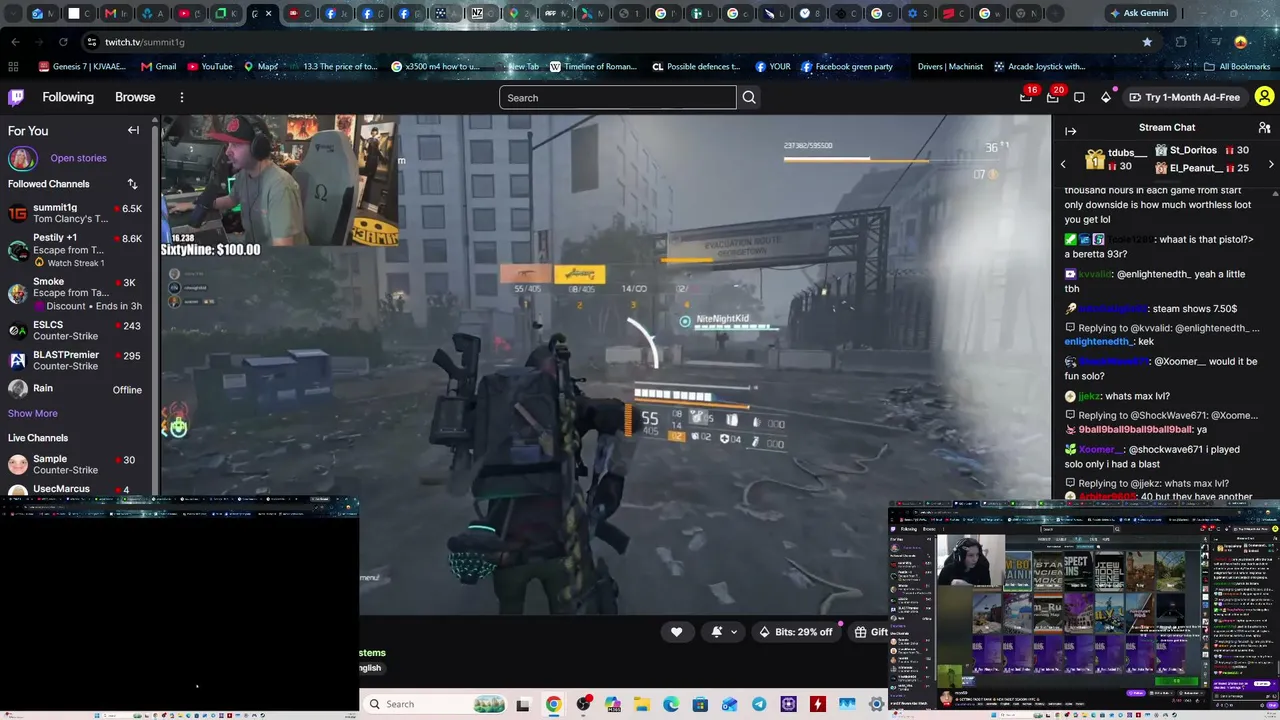Screen dimensions: 1280x720
Task: Open Whispers chat bubble icon
Action: (1079, 97)
